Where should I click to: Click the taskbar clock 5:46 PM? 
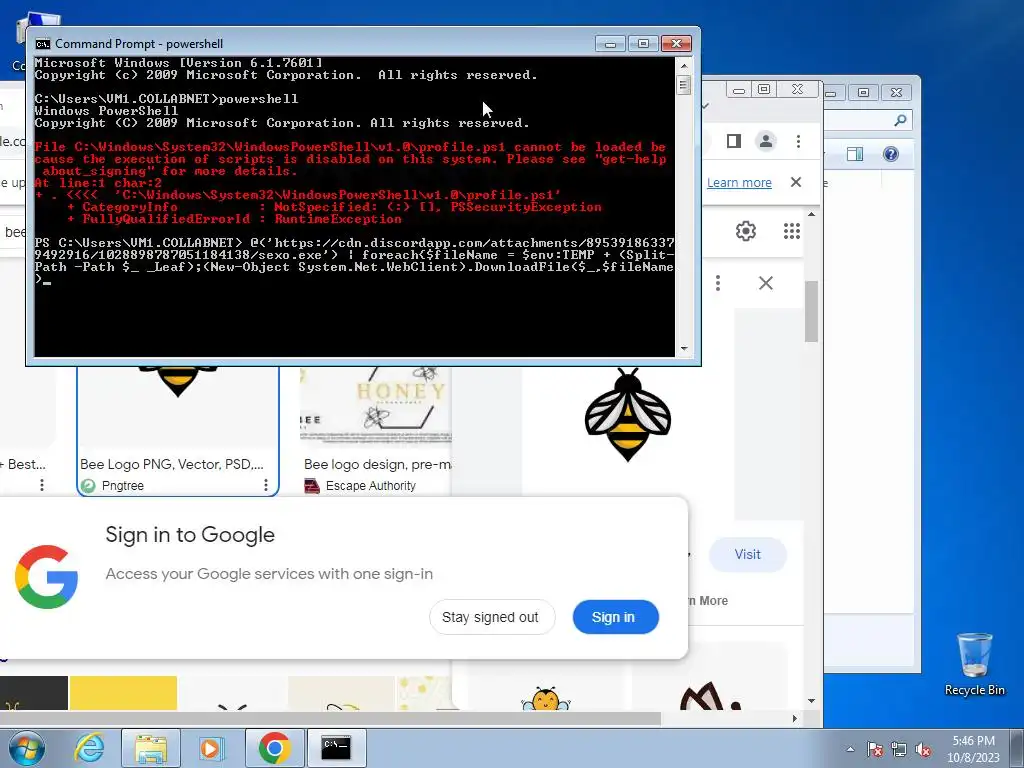tap(973, 741)
